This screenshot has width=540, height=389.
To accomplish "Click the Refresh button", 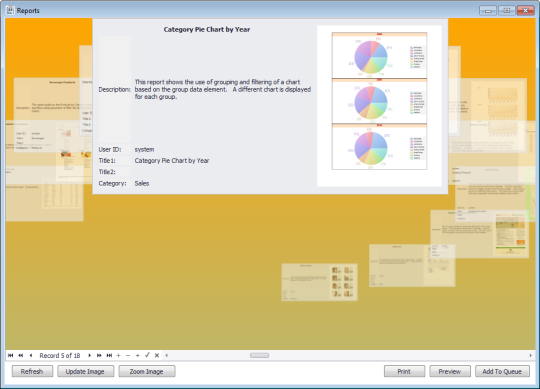I will [32, 371].
